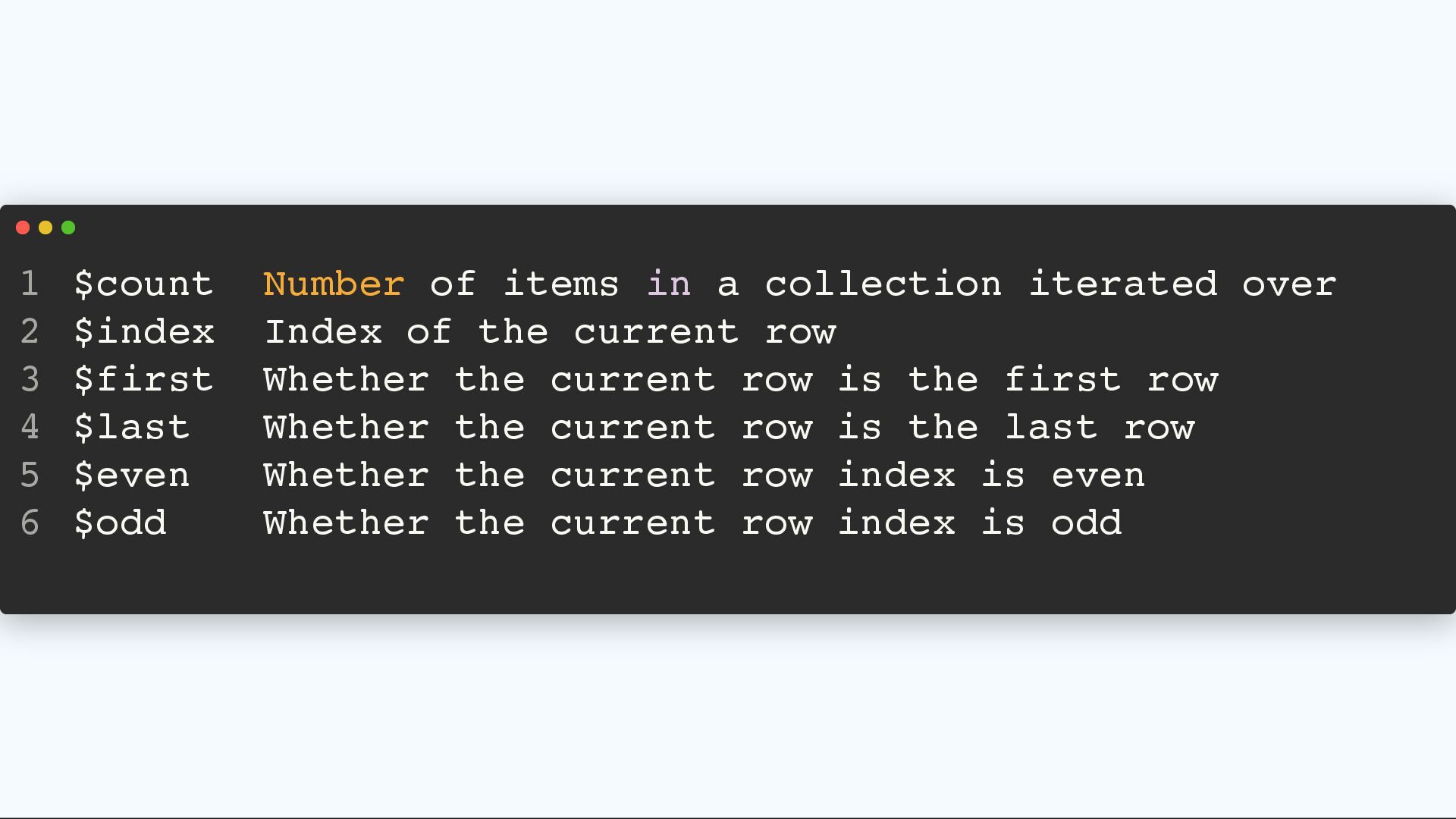Screen dimensions: 1456x819
Task: Click the orange highlighted word Number
Action: click(x=334, y=284)
